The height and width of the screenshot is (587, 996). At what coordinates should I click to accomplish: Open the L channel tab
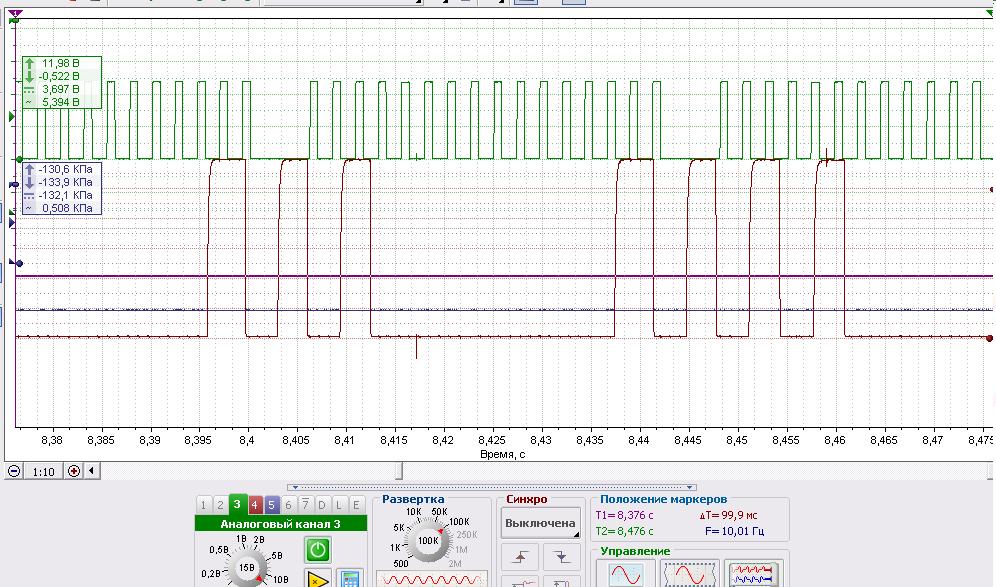coord(339,505)
